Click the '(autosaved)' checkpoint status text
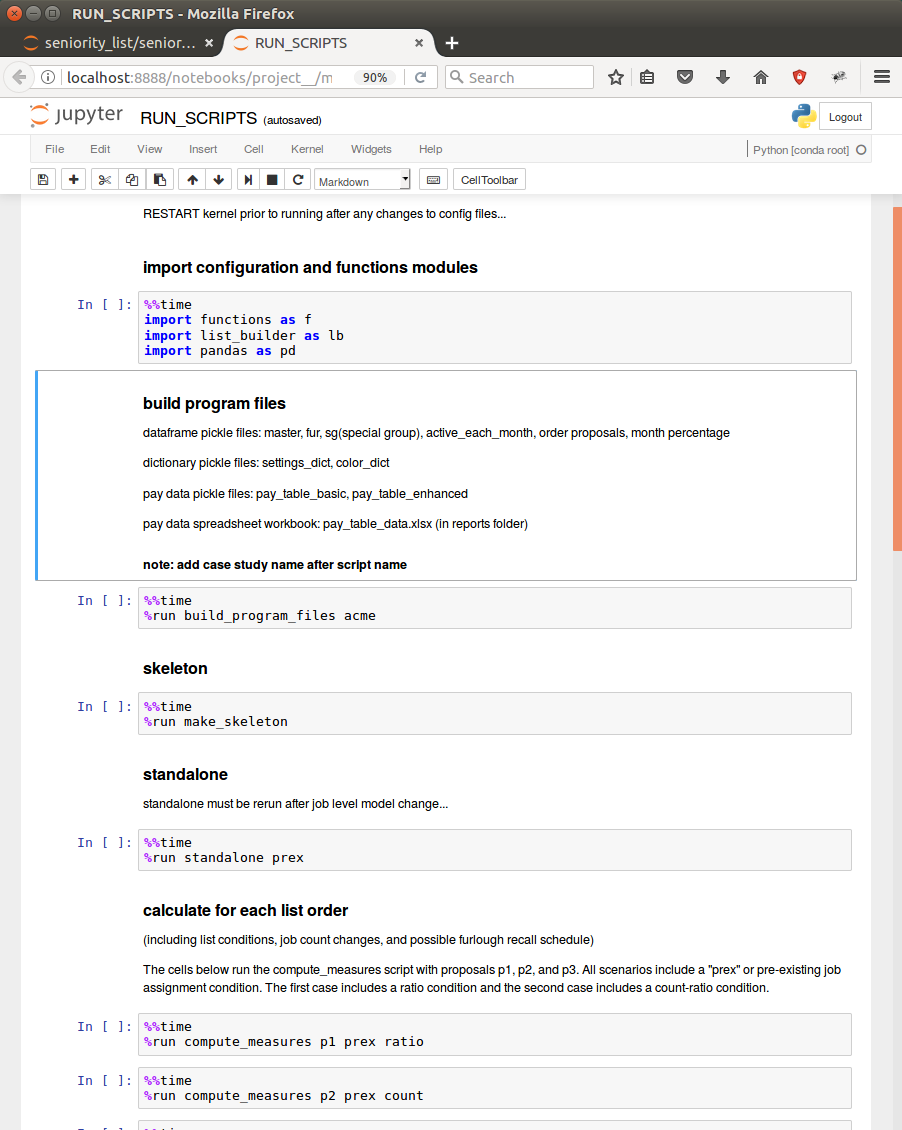 coord(293,120)
